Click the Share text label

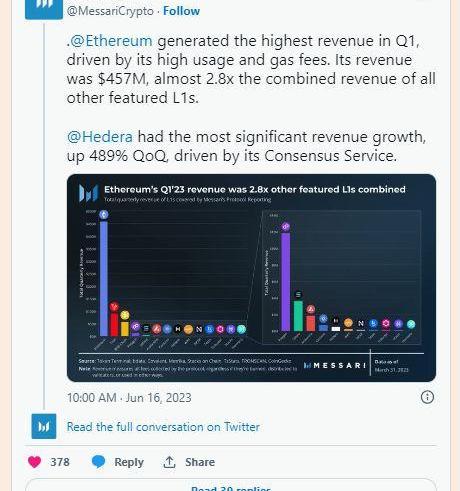[200, 462]
